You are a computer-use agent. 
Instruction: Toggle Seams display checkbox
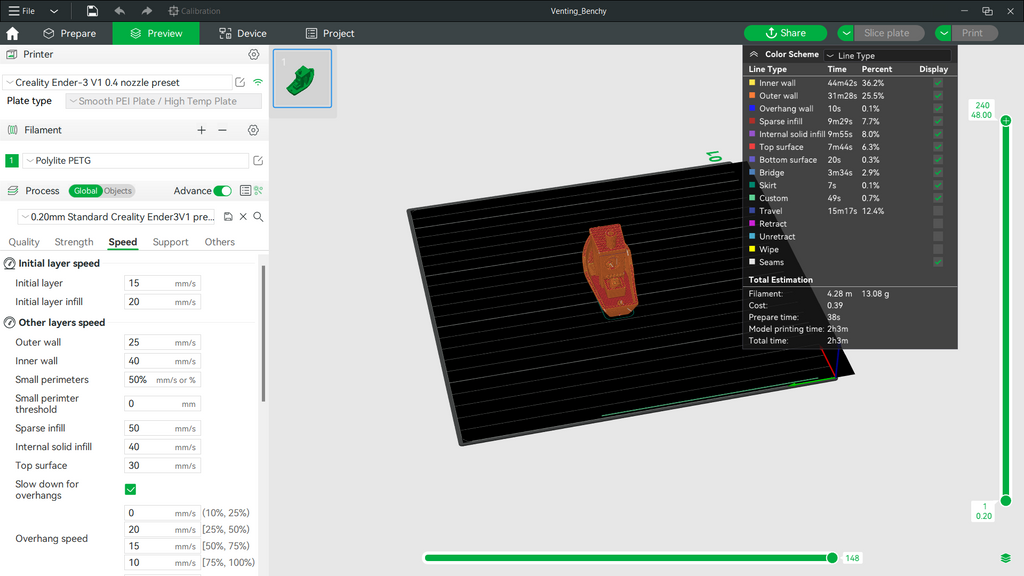click(x=938, y=262)
